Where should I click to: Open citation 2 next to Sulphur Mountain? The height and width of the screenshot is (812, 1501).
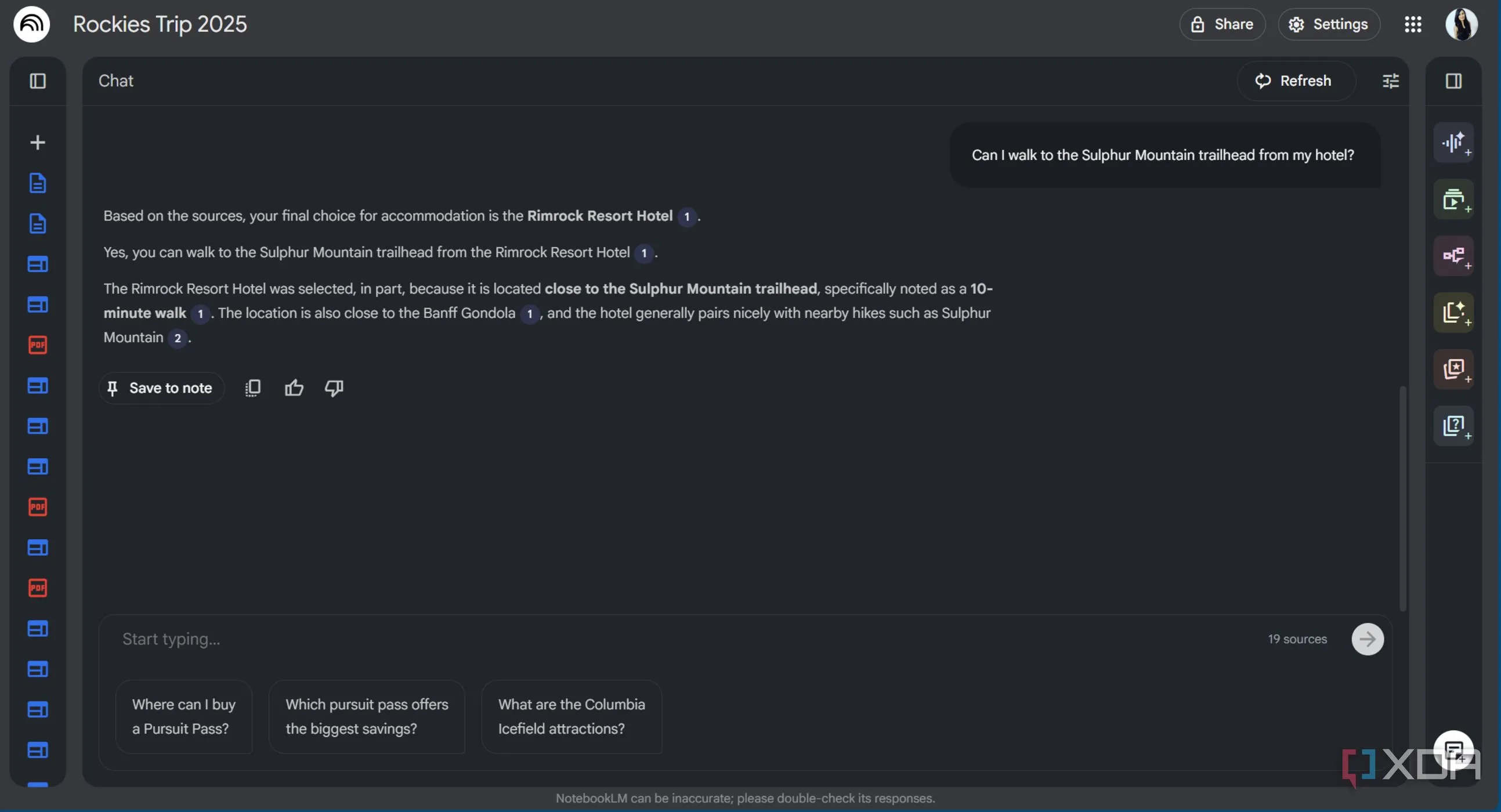pos(178,339)
